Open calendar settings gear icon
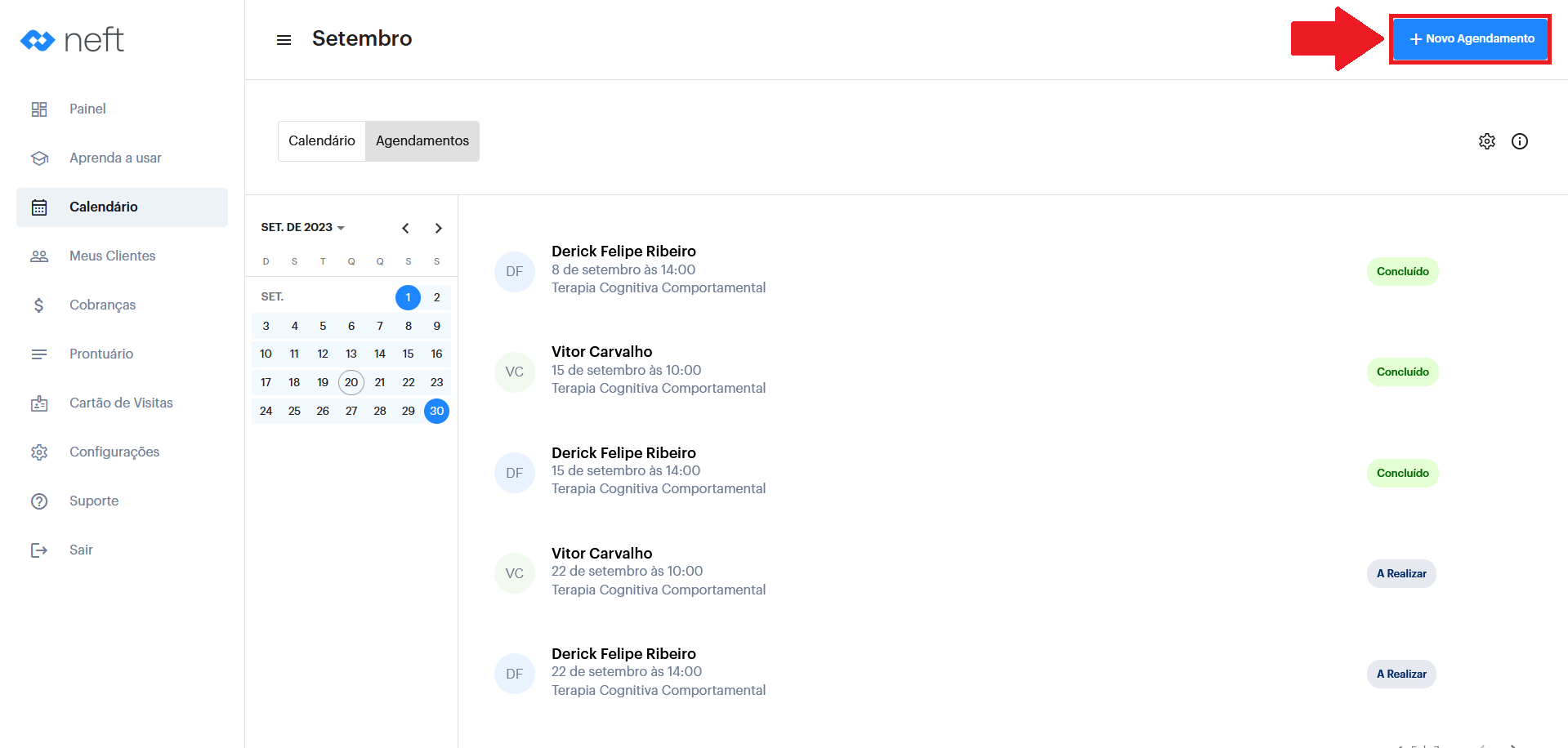 (1486, 141)
